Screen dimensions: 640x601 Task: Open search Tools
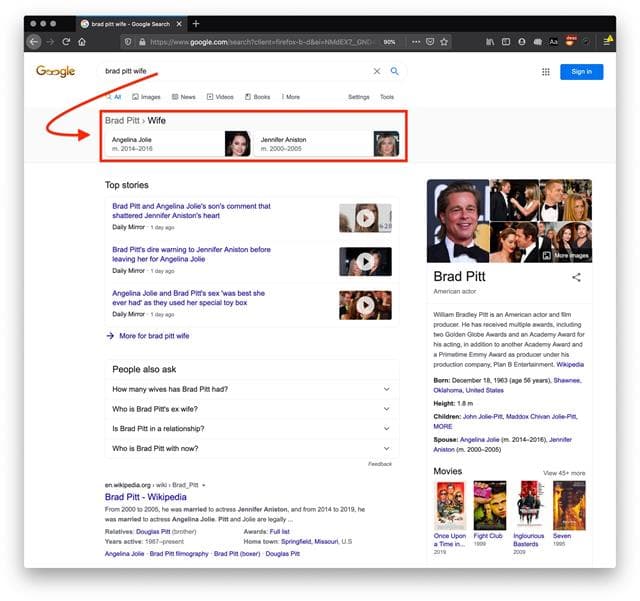click(387, 97)
